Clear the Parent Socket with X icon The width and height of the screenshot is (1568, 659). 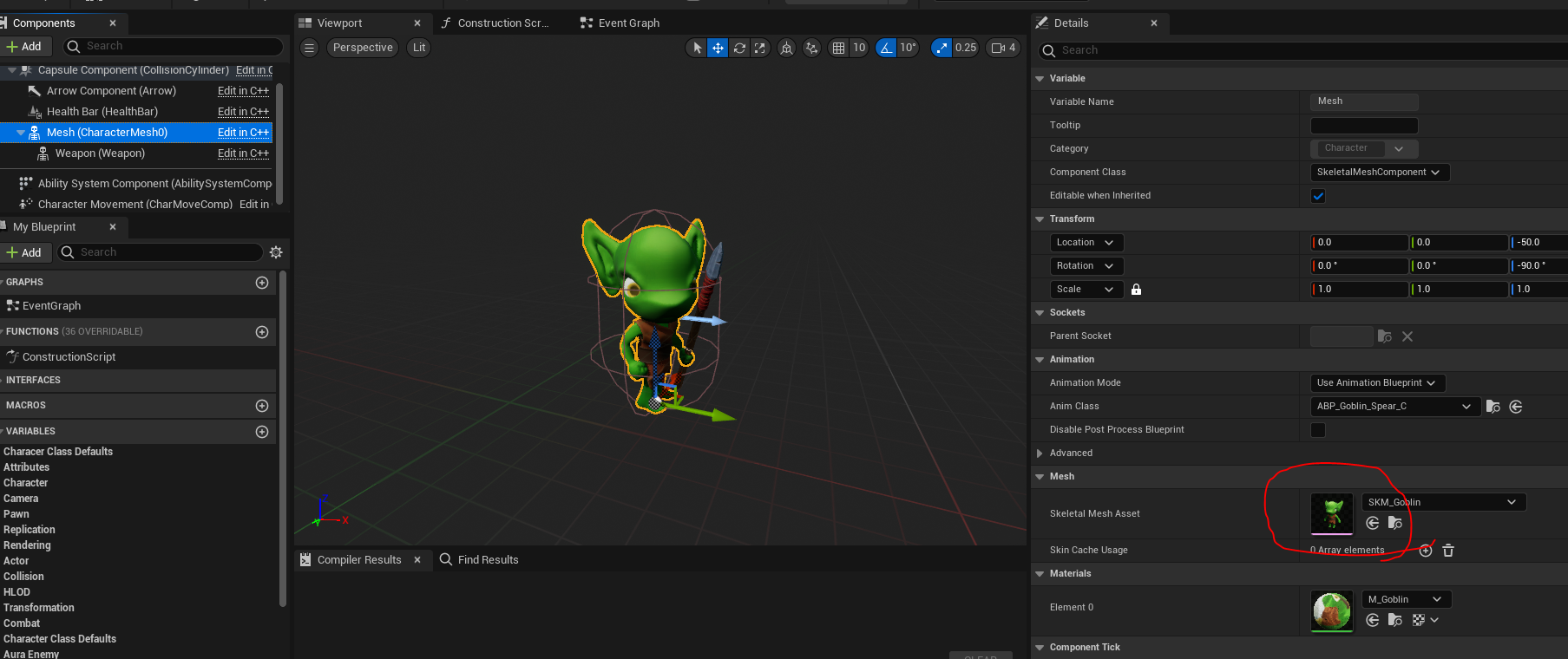[1407, 336]
